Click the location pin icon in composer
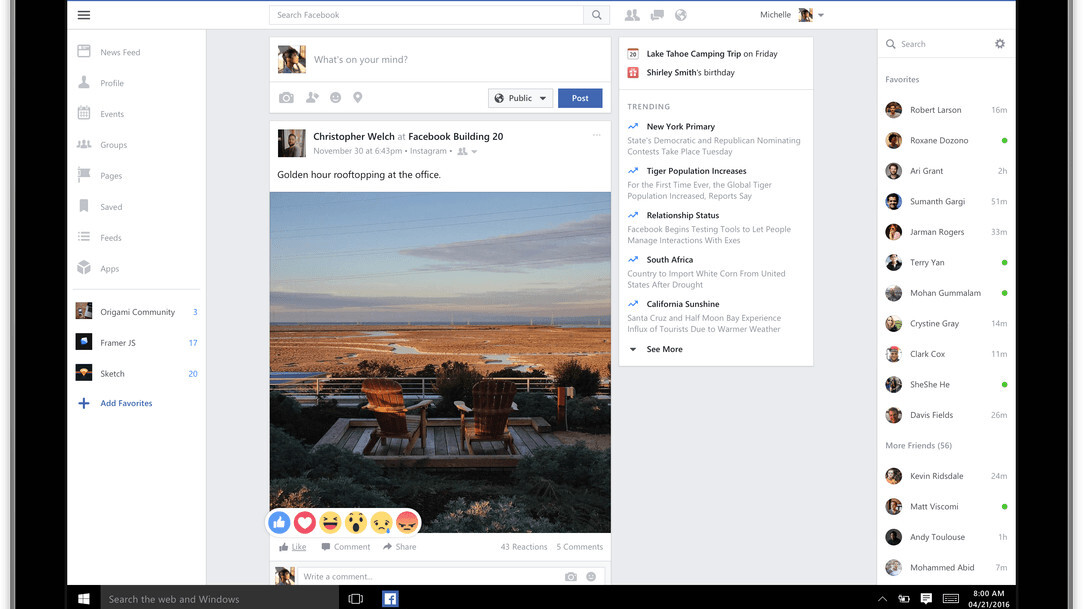The image size is (1083, 609). pos(358,98)
